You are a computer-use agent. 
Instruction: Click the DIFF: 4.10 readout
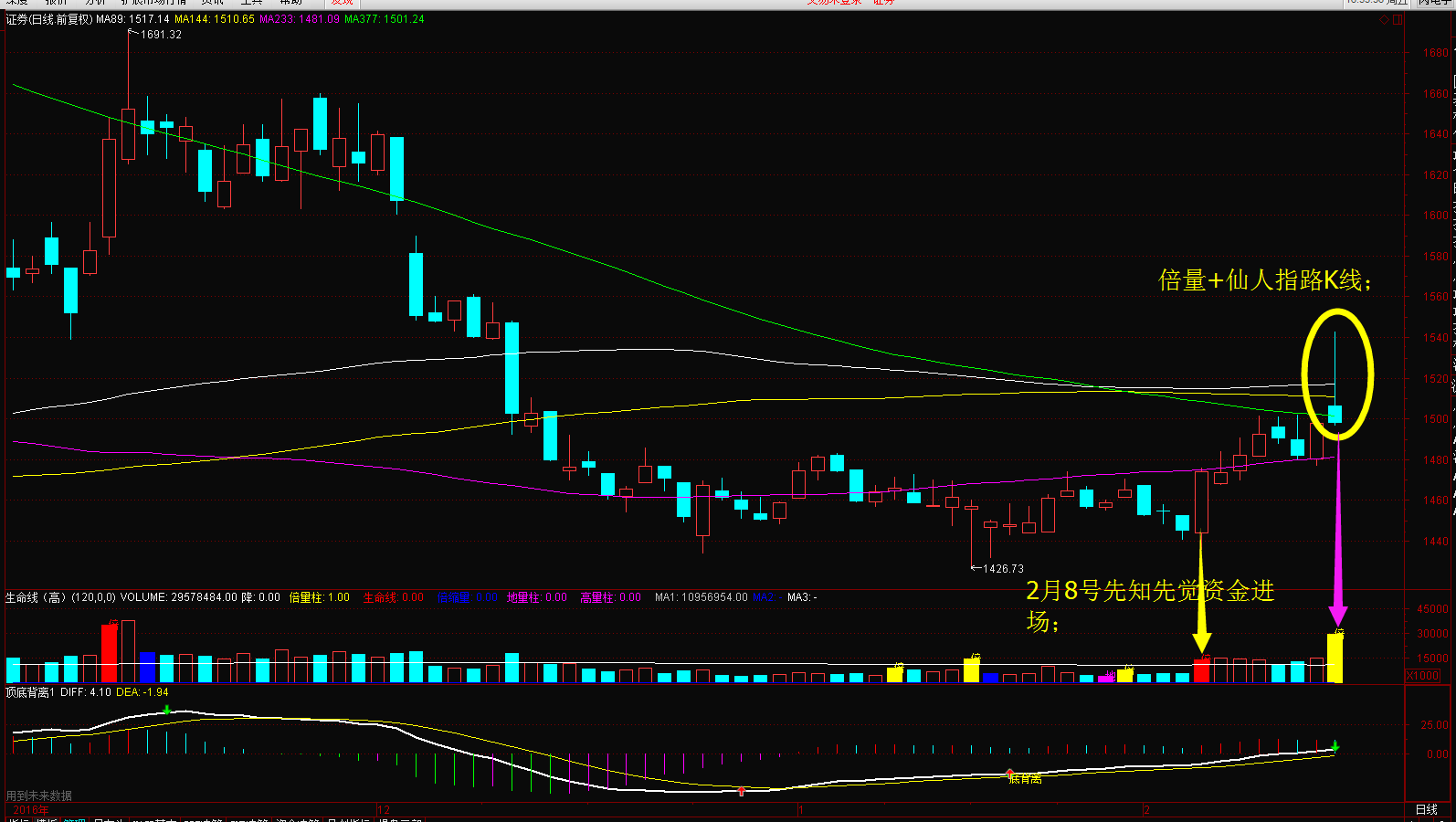point(86,692)
